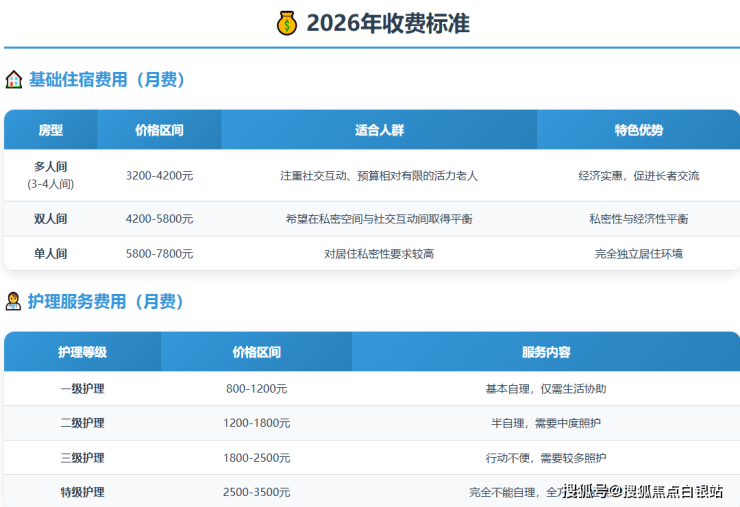Click the 2500-3500元 price cell
This screenshot has width=740, height=507.
[256, 492]
